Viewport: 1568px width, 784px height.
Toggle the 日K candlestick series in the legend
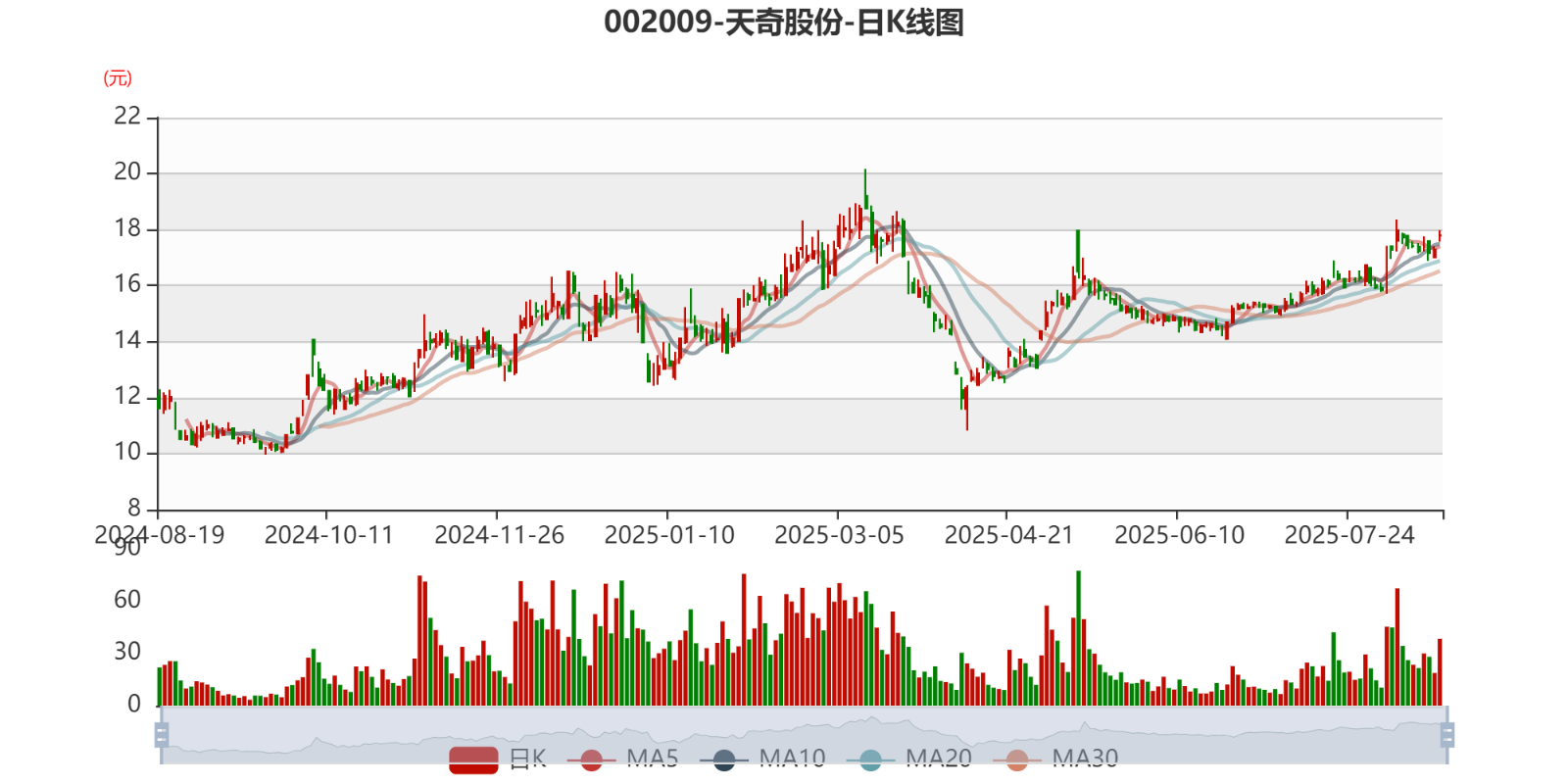click(x=498, y=759)
